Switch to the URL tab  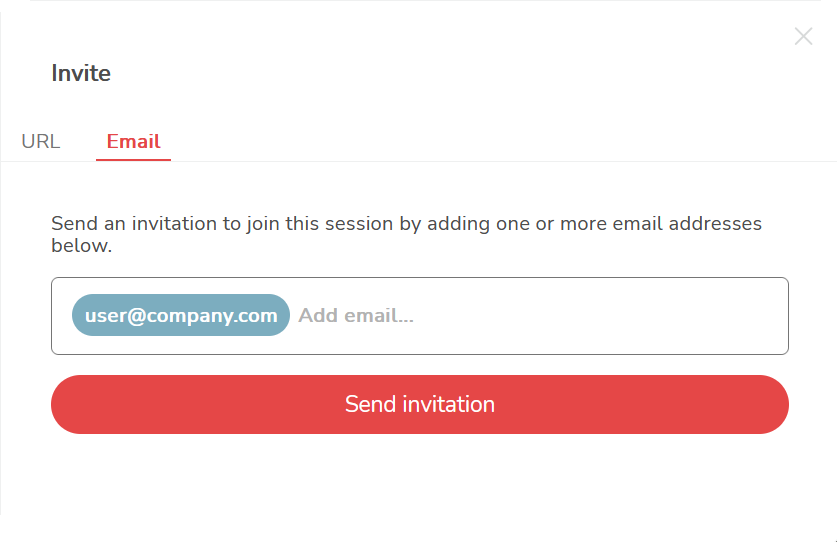click(x=41, y=141)
